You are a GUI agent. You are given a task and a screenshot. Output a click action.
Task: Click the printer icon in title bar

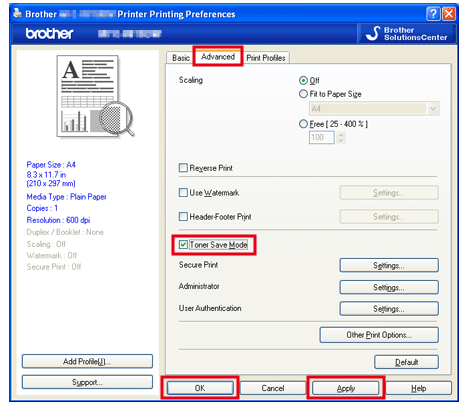18,14
